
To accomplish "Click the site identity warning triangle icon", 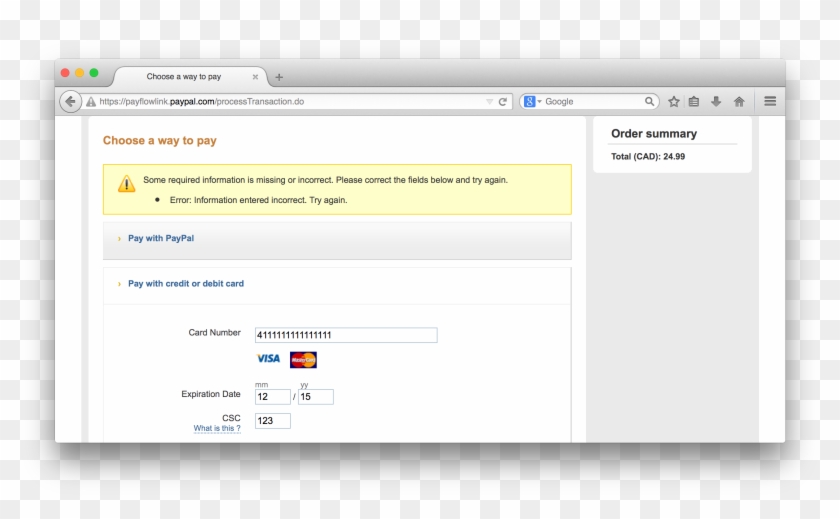I will 91,102.
